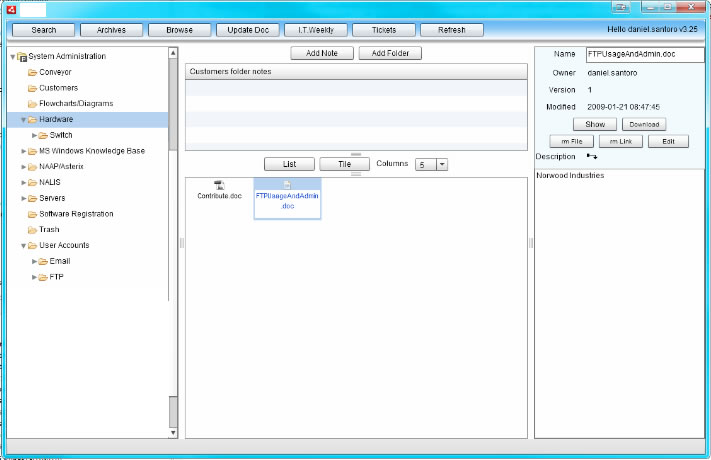711x460 pixels.
Task: Expand the MS Windows Knowledge Base node
Action: coord(23,151)
